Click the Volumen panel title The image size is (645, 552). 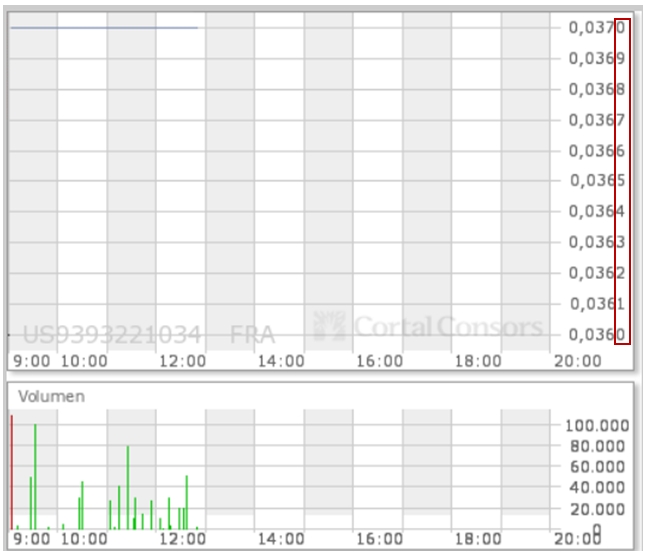click(x=52, y=397)
